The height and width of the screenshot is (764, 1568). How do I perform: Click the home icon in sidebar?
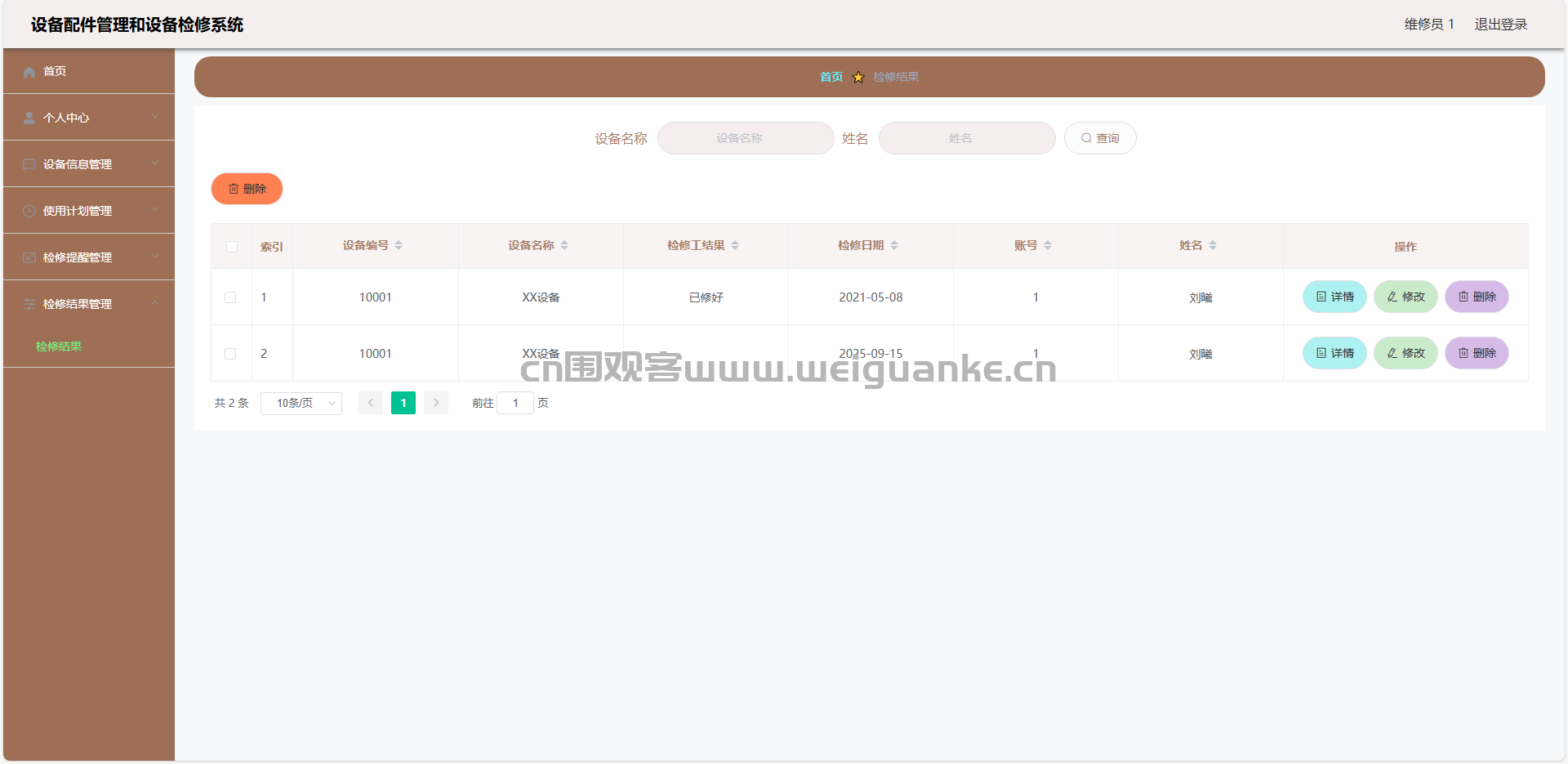click(29, 72)
